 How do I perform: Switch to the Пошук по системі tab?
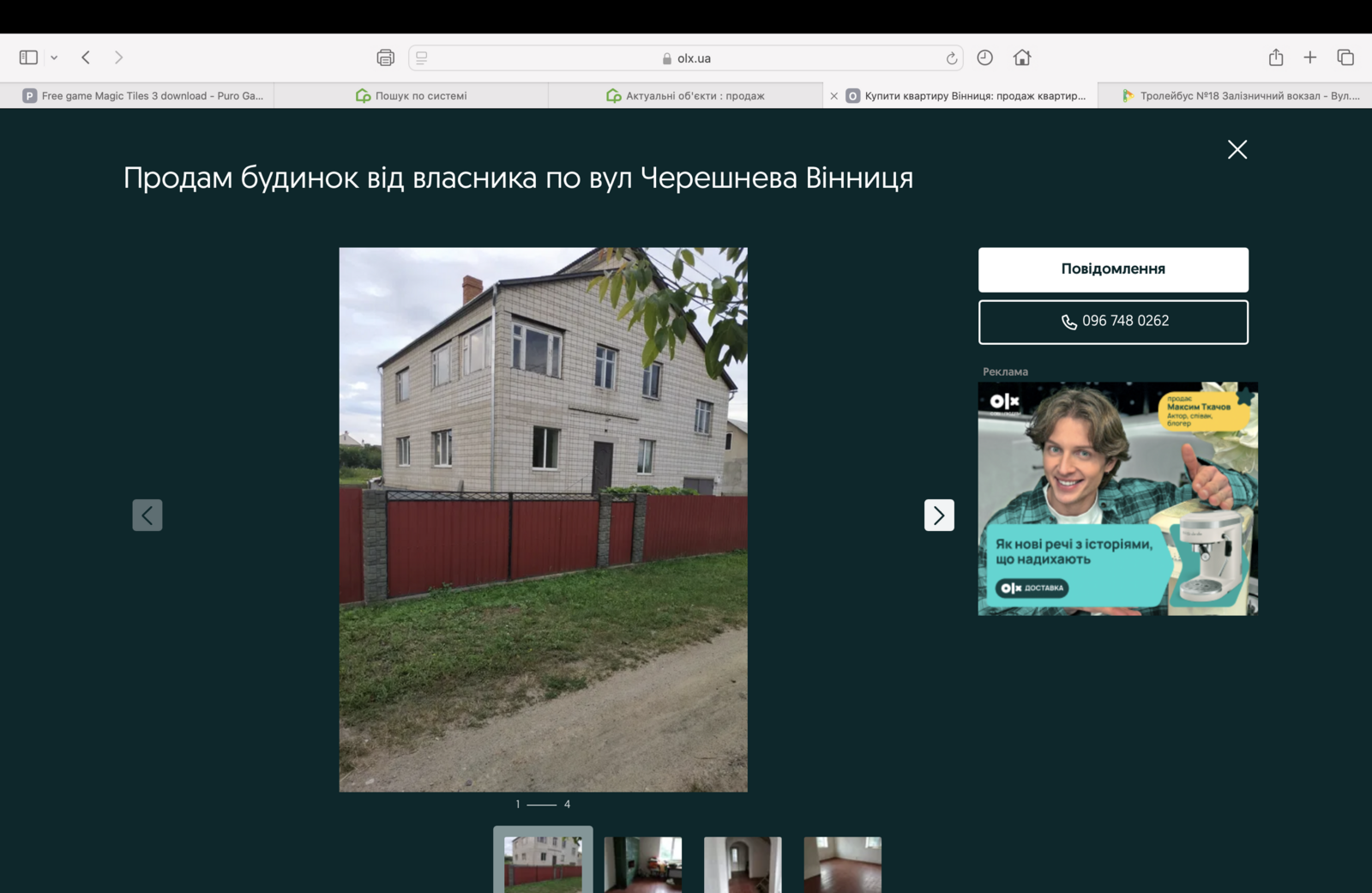coord(412,96)
